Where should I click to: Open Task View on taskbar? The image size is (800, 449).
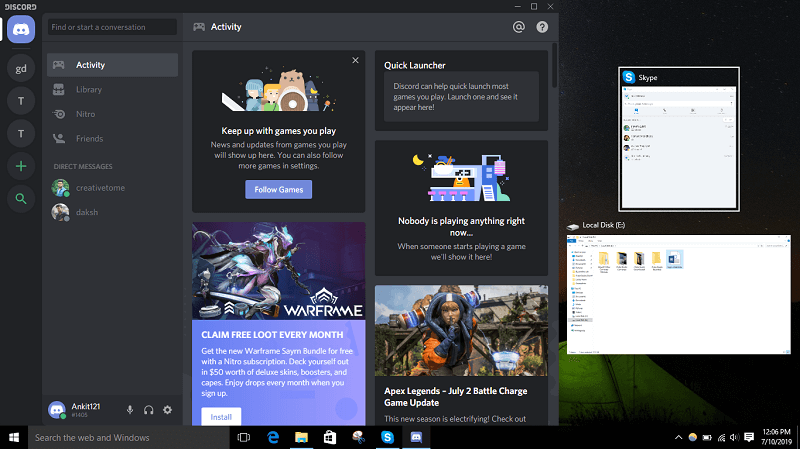point(244,437)
